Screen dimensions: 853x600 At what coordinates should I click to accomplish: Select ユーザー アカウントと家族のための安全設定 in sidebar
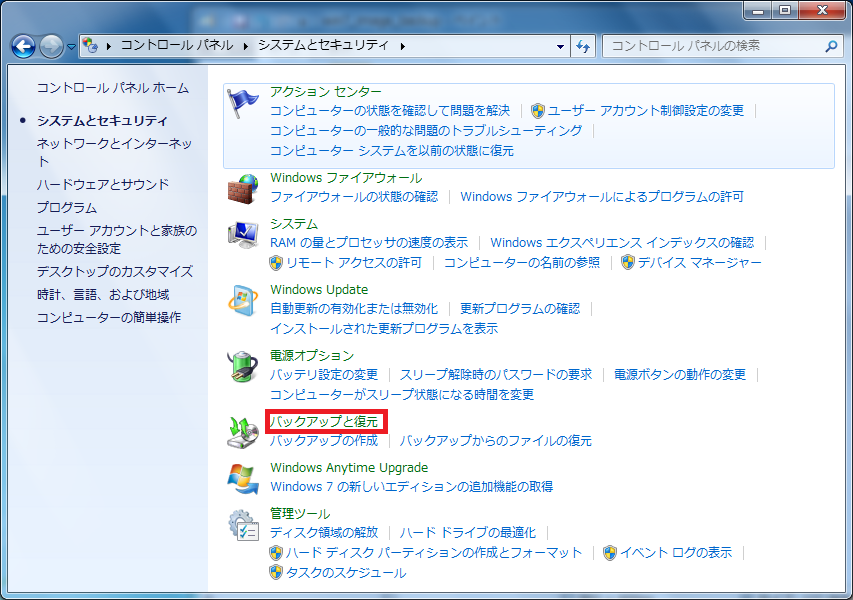(117, 239)
